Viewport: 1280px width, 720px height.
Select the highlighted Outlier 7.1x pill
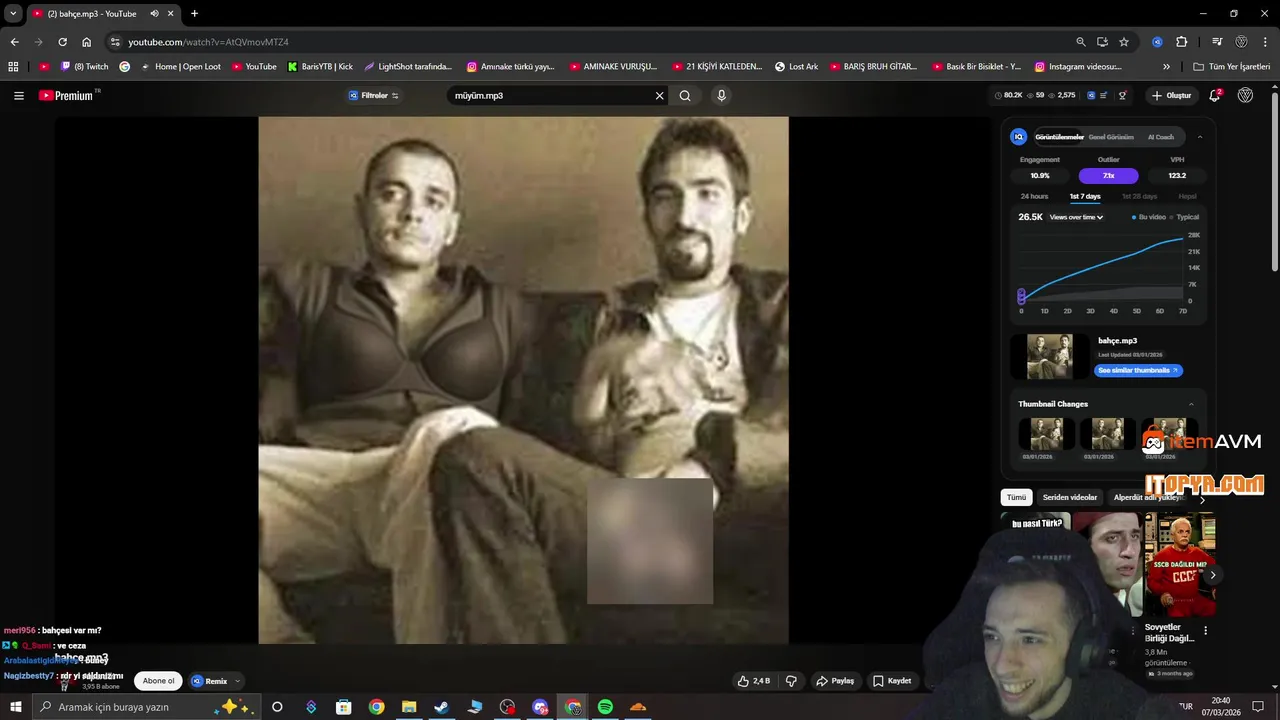coord(1108,176)
